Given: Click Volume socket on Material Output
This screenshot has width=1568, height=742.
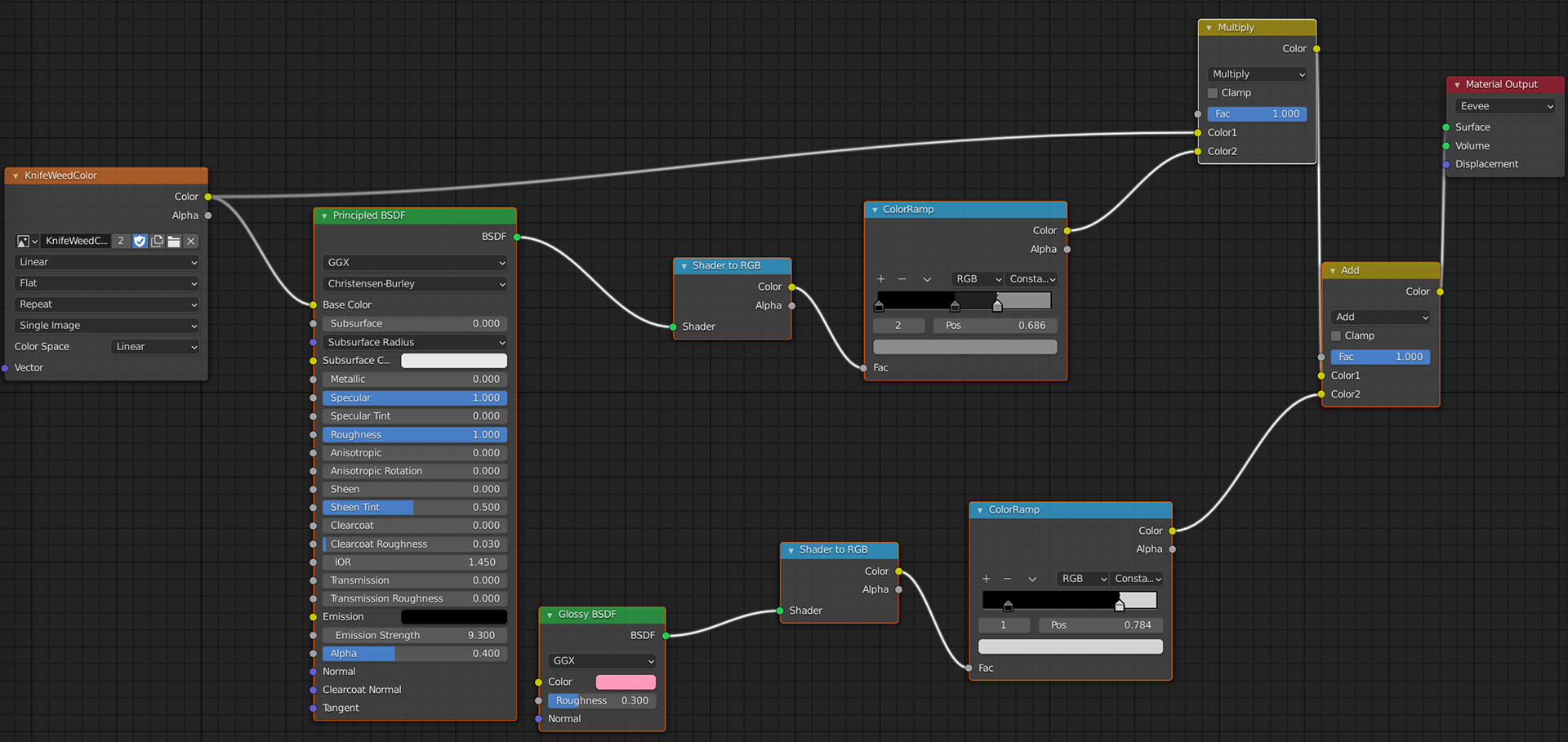Looking at the screenshot, I should [1446, 146].
